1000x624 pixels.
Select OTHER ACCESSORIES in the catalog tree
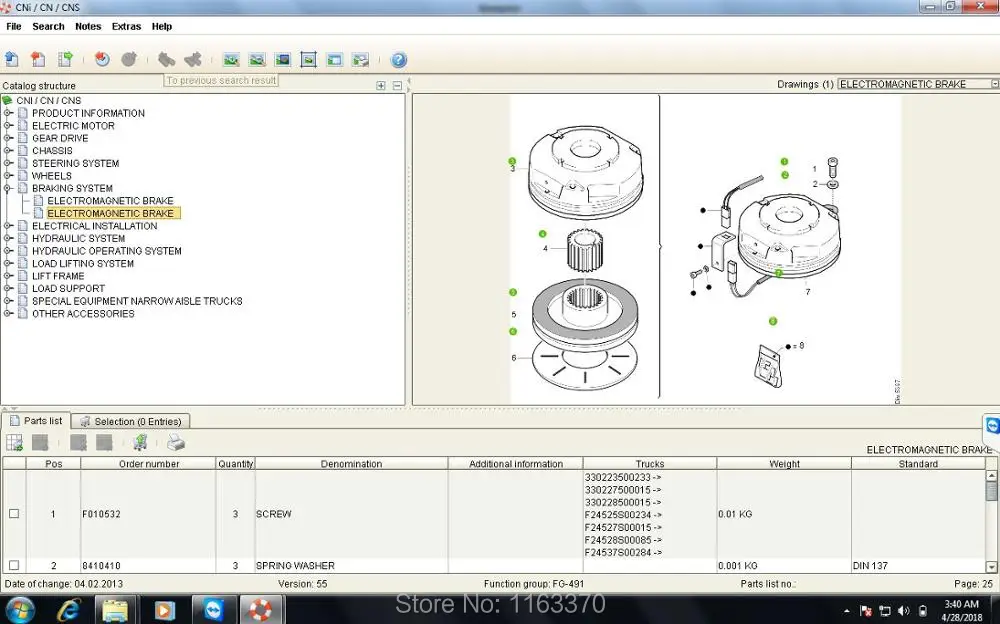tap(83, 313)
